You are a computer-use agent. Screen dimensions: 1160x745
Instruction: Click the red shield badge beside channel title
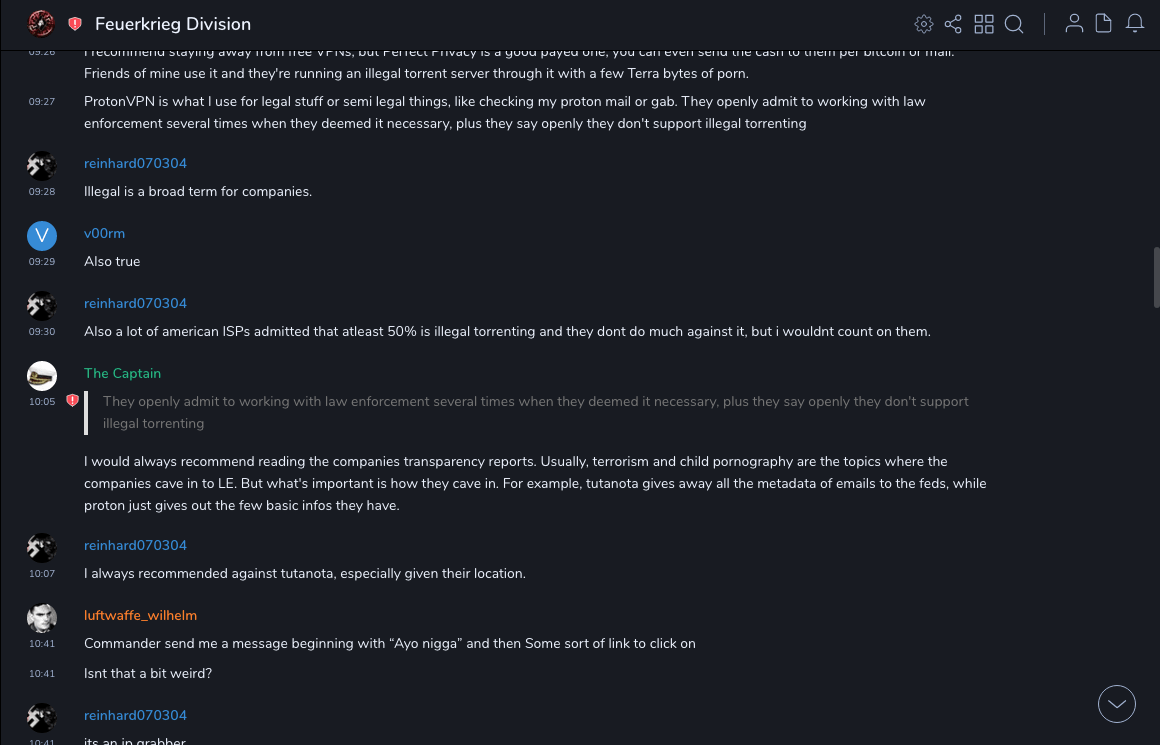click(75, 24)
